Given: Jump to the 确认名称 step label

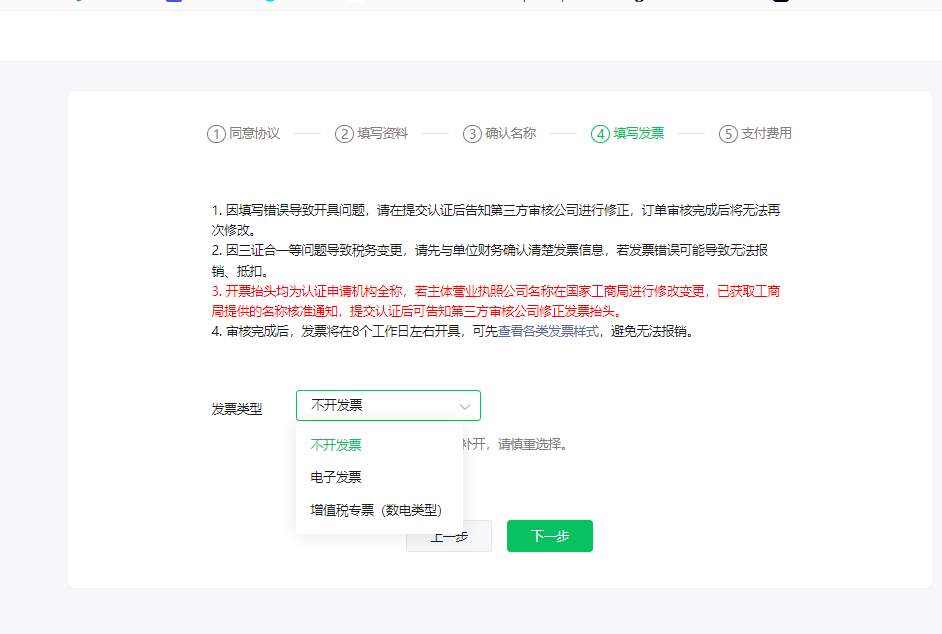Looking at the screenshot, I should click(510, 134).
